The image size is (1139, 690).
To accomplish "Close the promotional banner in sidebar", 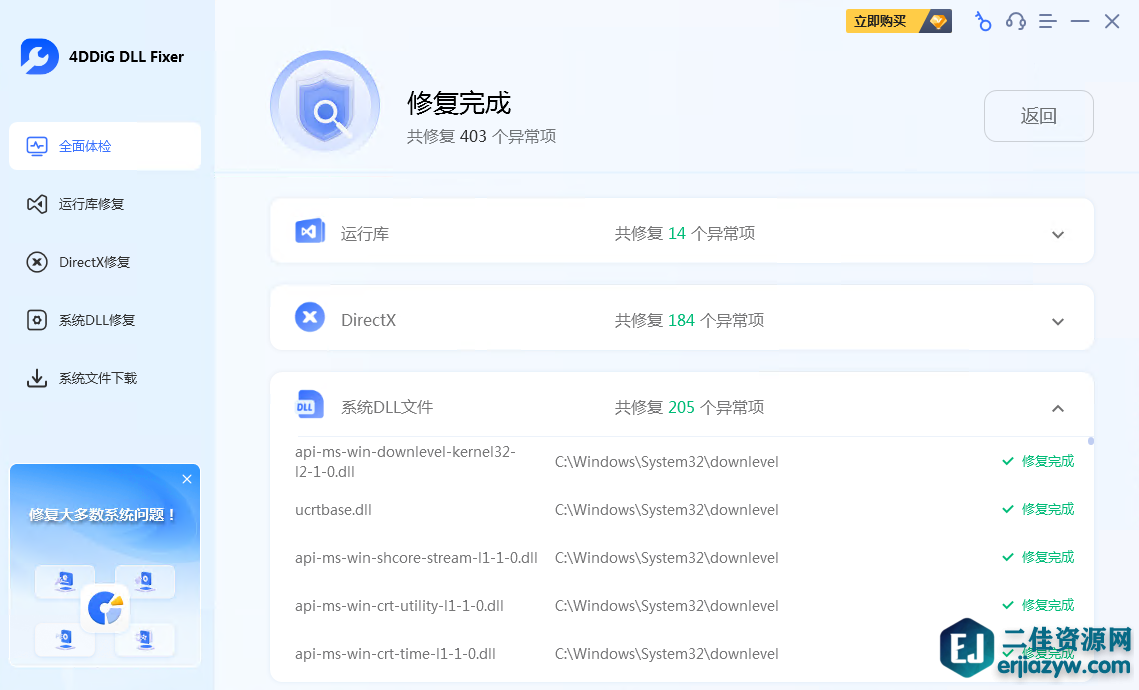I will [187, 479].
